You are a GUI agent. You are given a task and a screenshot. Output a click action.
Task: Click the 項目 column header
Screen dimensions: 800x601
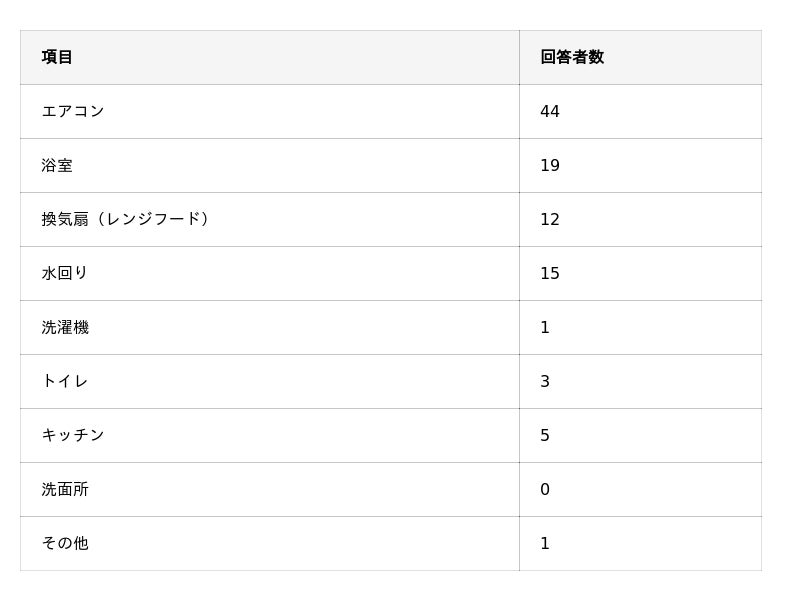57,57
